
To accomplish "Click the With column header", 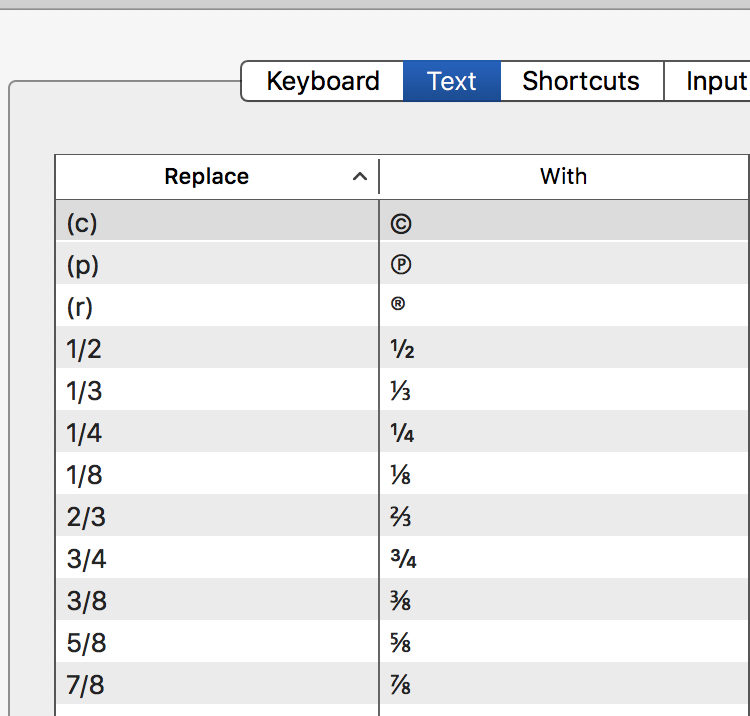I will coord(563,177).
